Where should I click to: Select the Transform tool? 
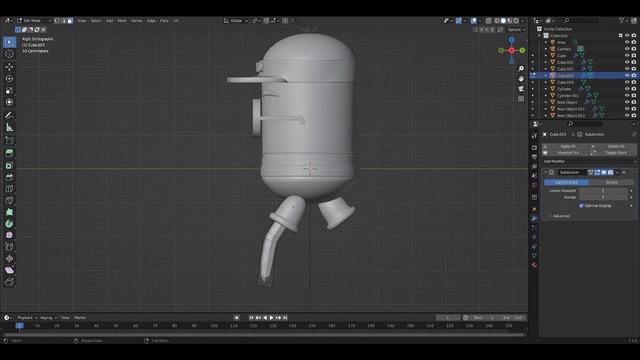tap(9, 102)
